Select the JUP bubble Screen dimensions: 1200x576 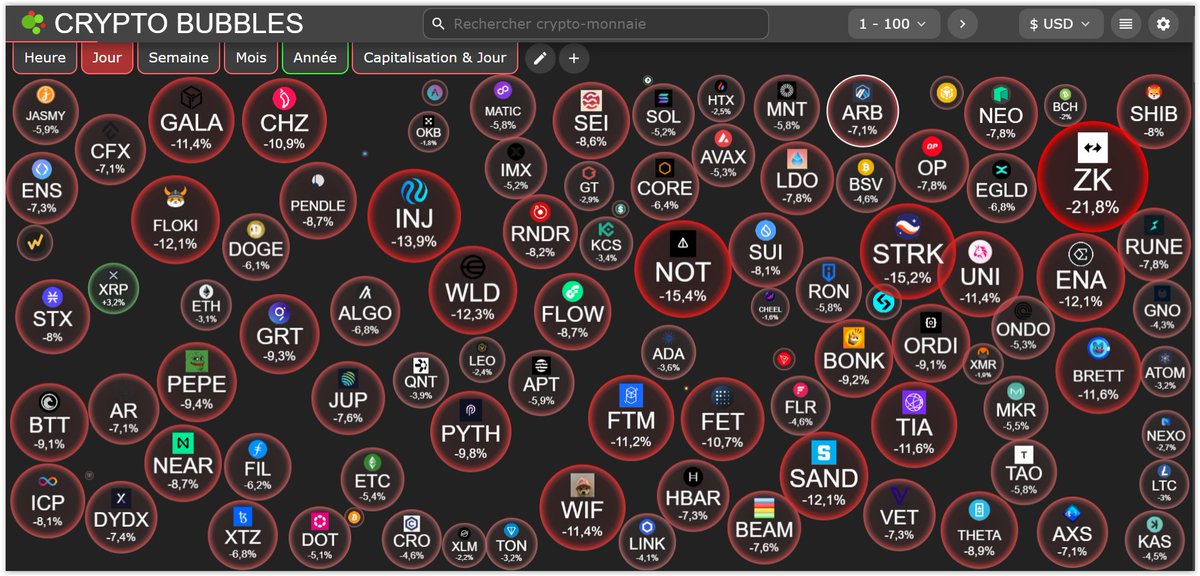[348, 399]
